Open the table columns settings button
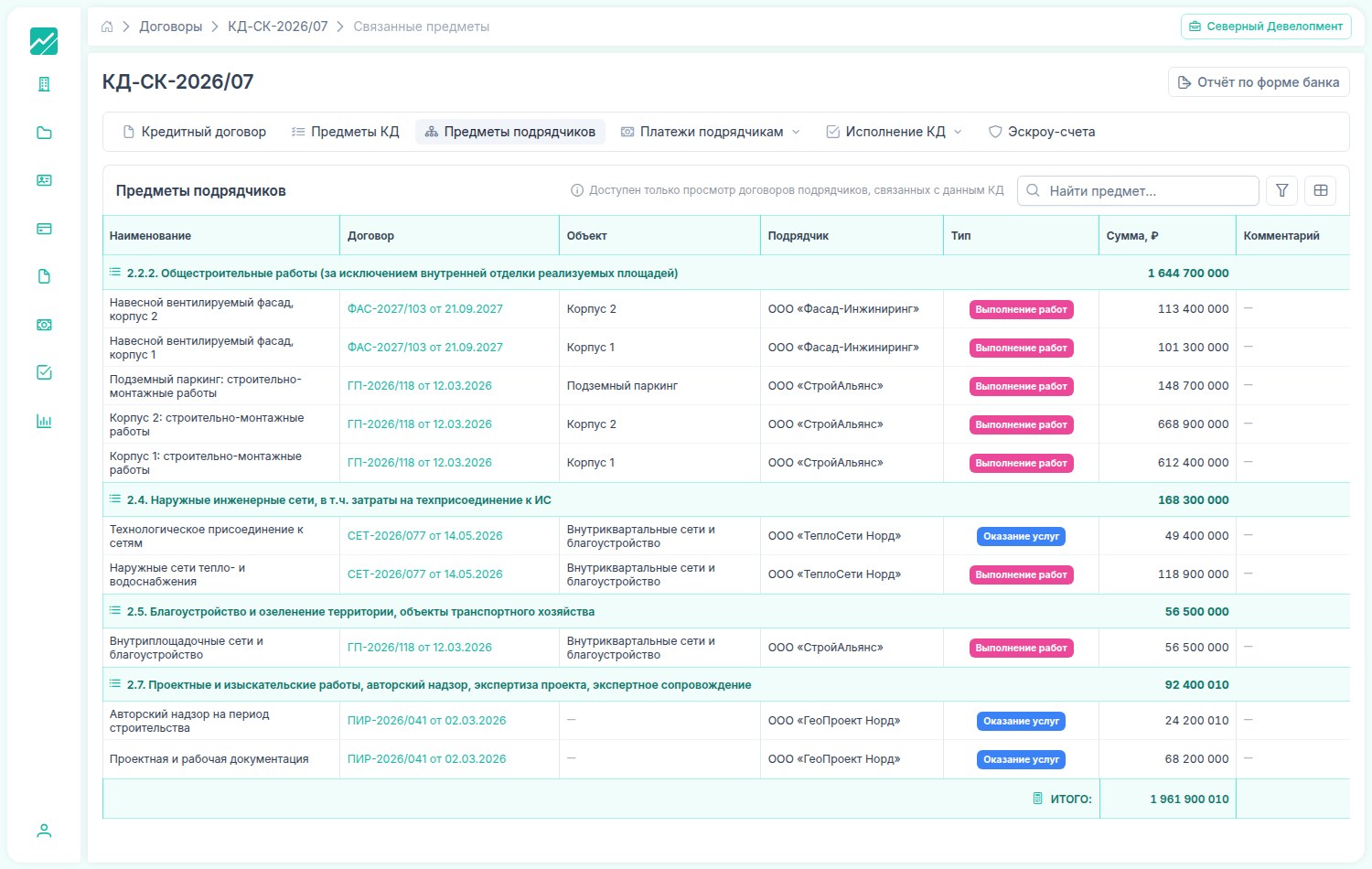Viewport: 1372px width, 869px height. tap(1321, 190)
